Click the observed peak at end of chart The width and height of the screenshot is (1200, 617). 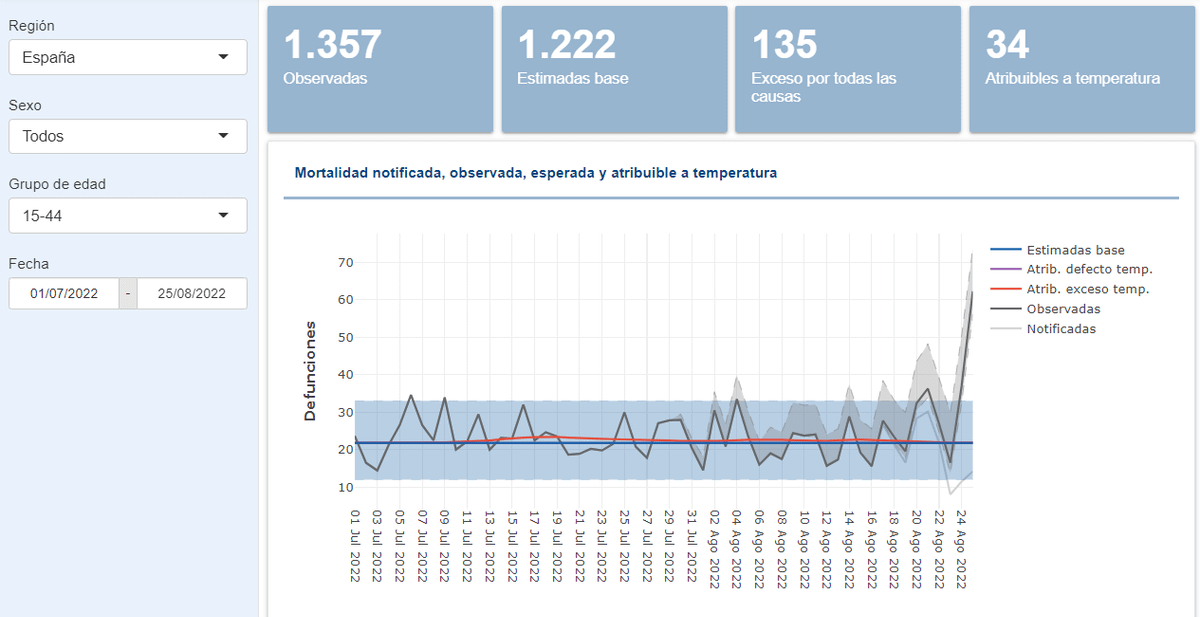972,292
